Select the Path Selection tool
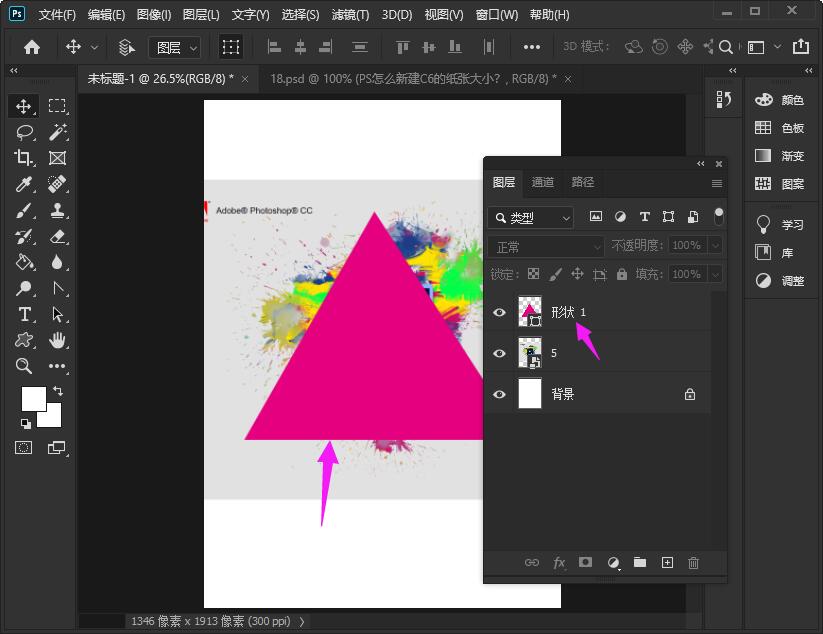 point(57,314)
